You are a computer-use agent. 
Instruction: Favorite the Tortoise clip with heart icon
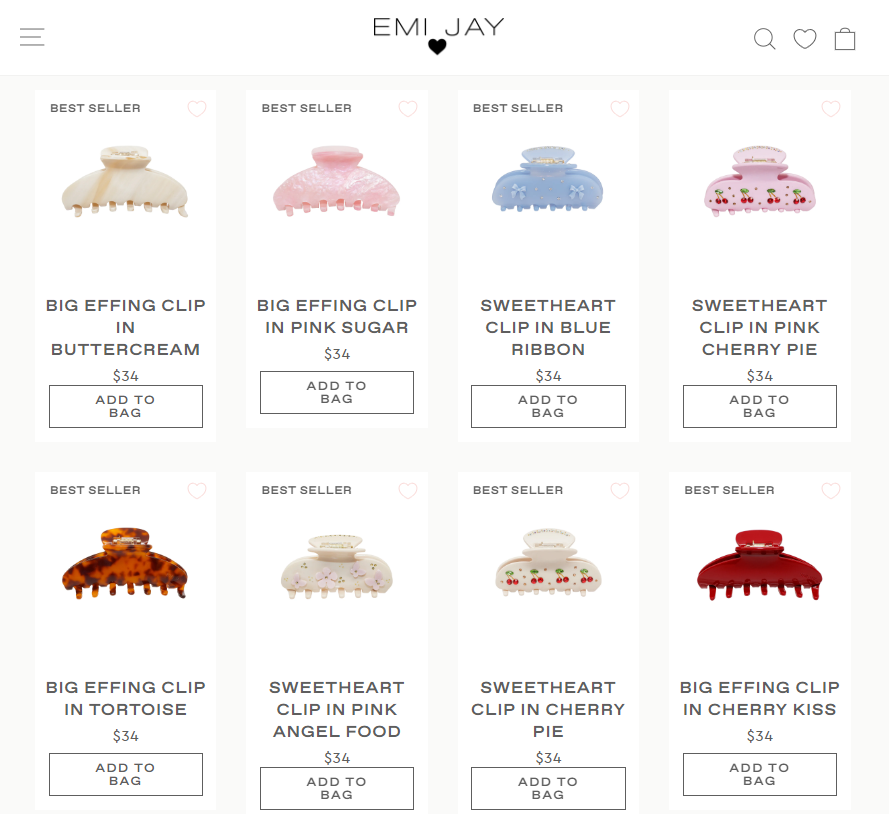tap(197, 490)
